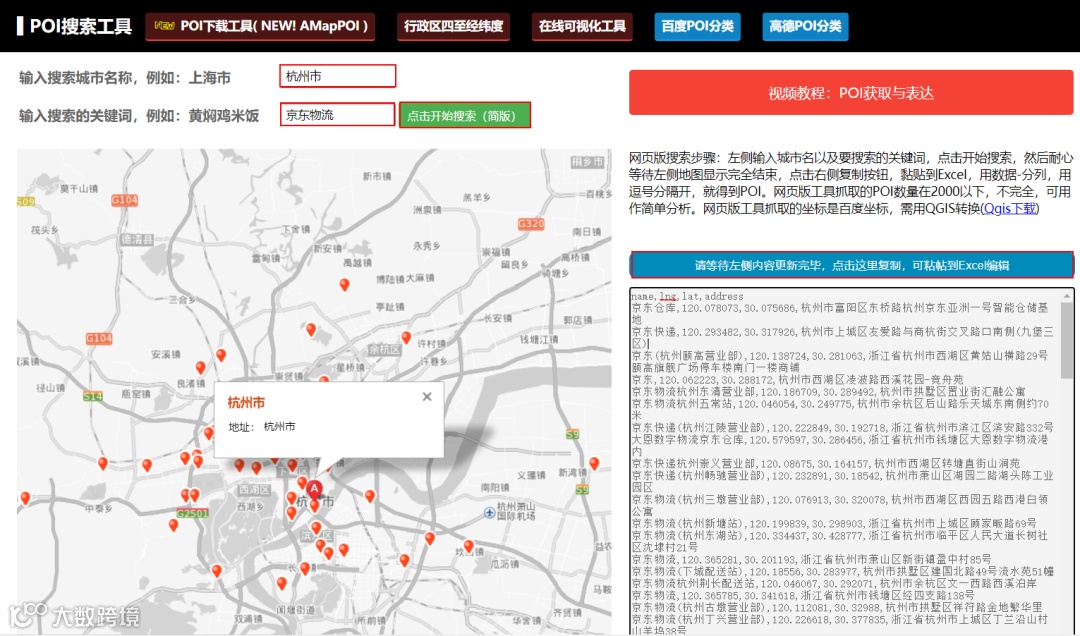The height and width of the screenshot is (636, 1080).
Task: Click the 京东物流(杭州三墩营业部) result row
Action: [x=840, y=505]
